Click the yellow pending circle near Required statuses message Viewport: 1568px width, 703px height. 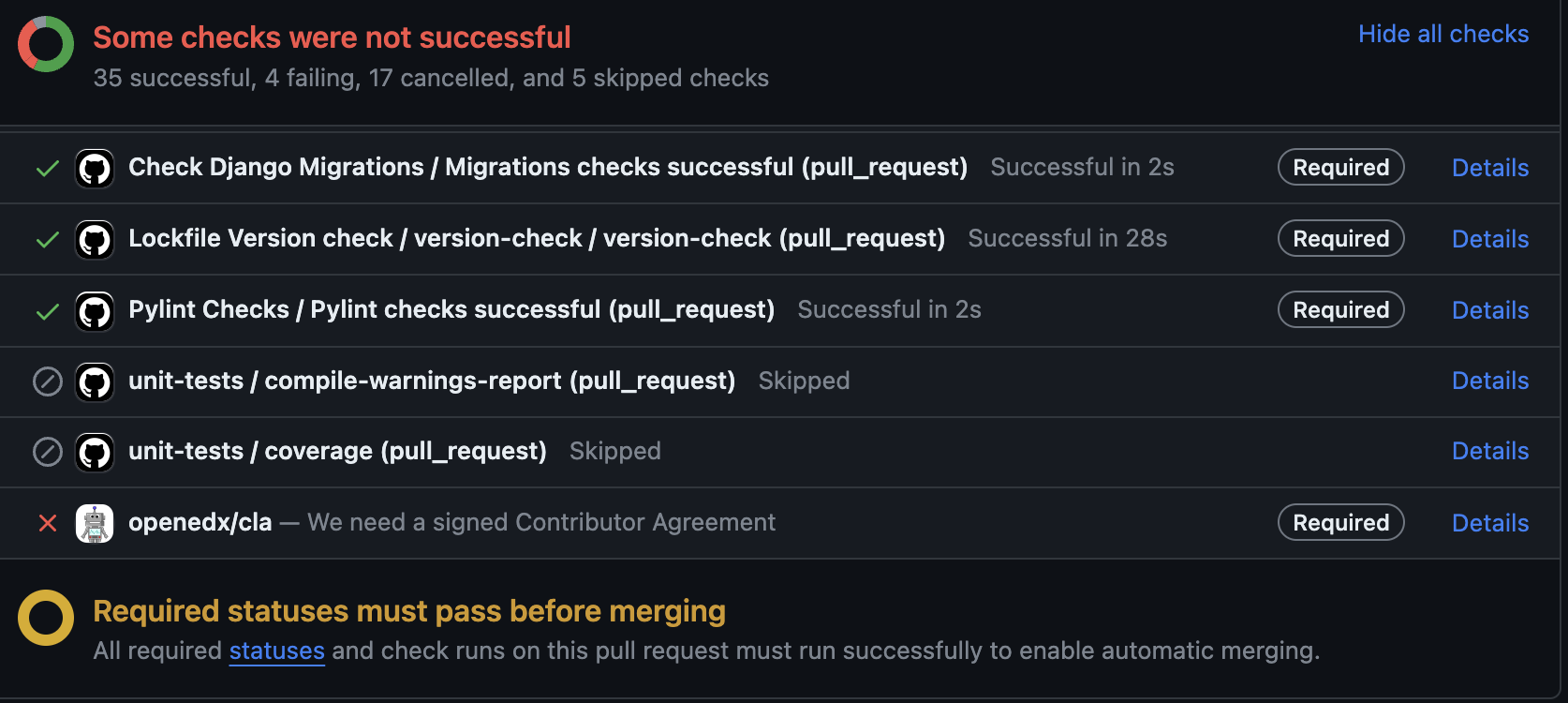[45, 617]
